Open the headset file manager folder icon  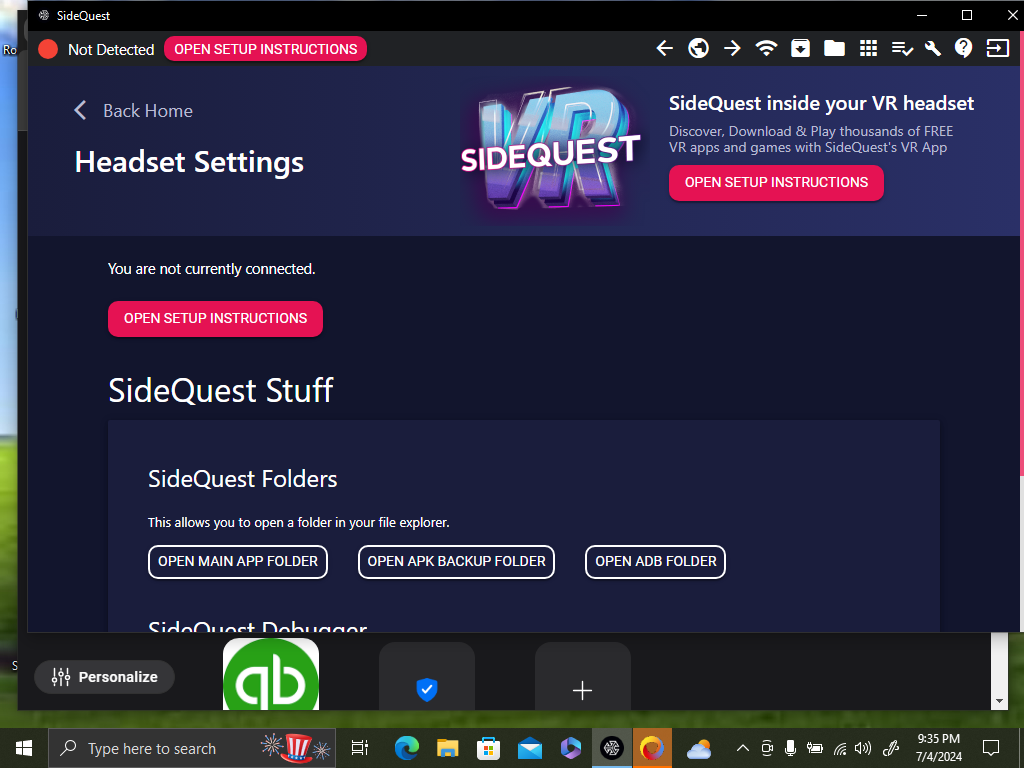tap(834, 48)
